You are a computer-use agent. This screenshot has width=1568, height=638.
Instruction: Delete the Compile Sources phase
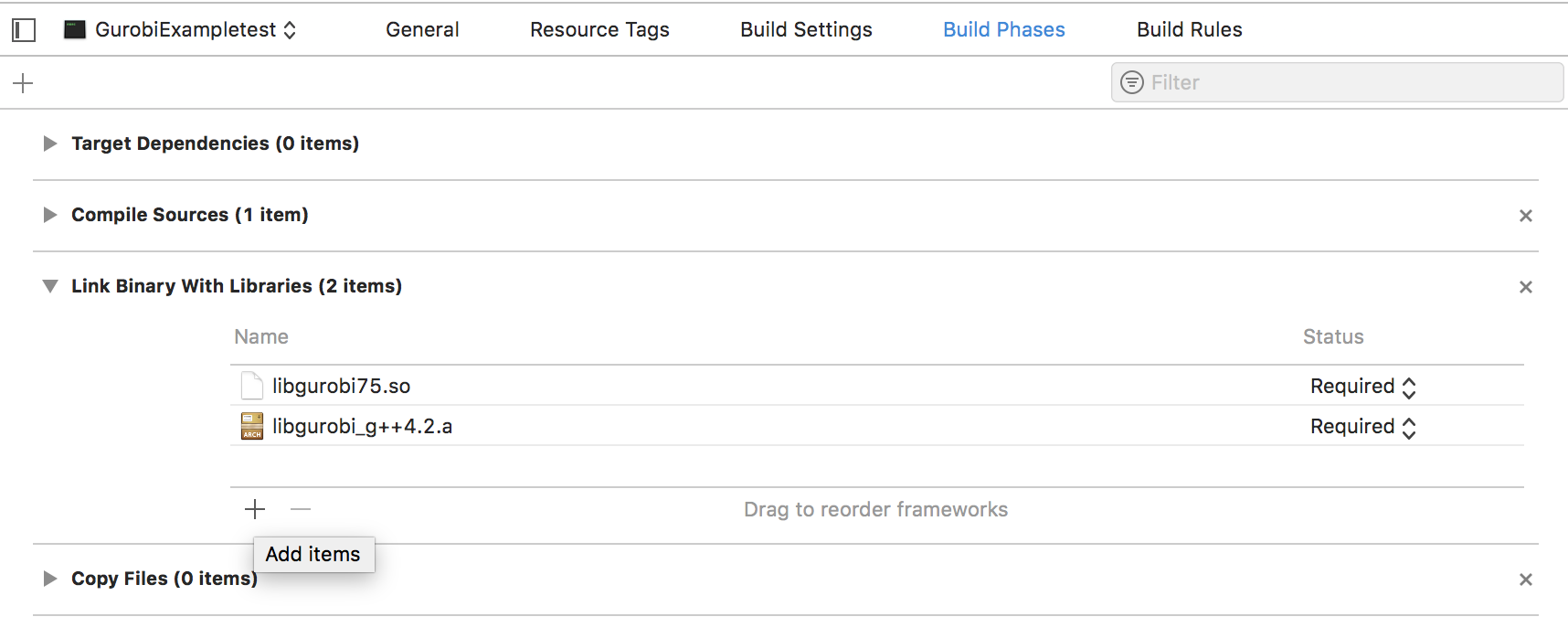click(1525, 216)
